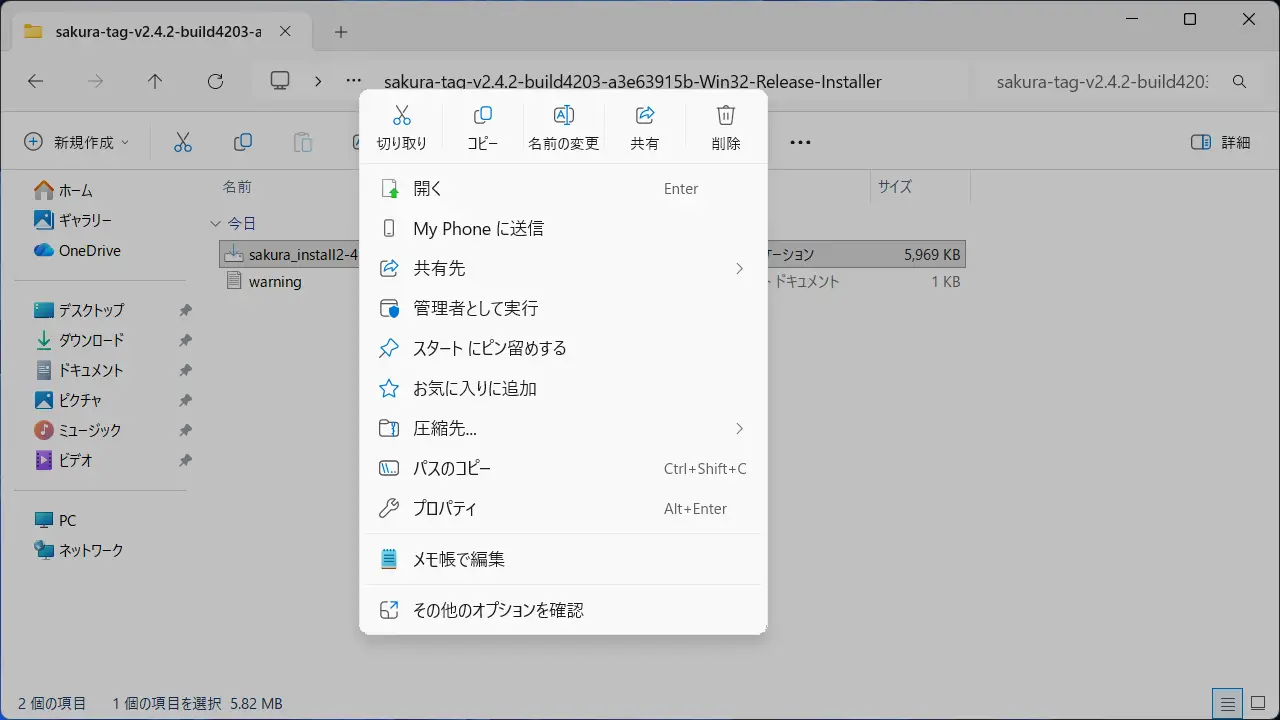1280x720 pixels.
Task: Toggle the 詳細 details pane button
Action: click(1221, 142)
